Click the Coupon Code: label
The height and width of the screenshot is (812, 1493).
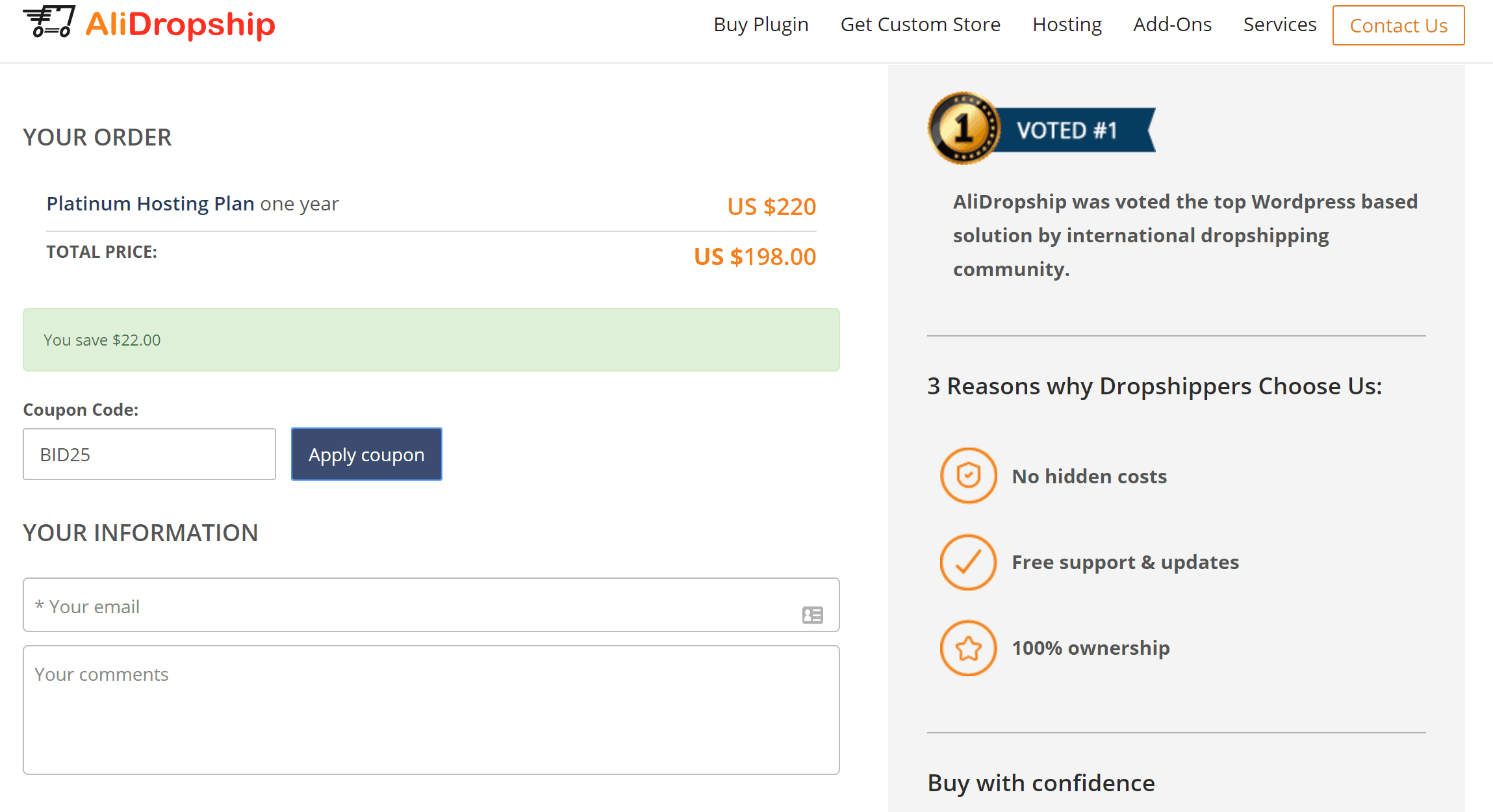(81, 410)
